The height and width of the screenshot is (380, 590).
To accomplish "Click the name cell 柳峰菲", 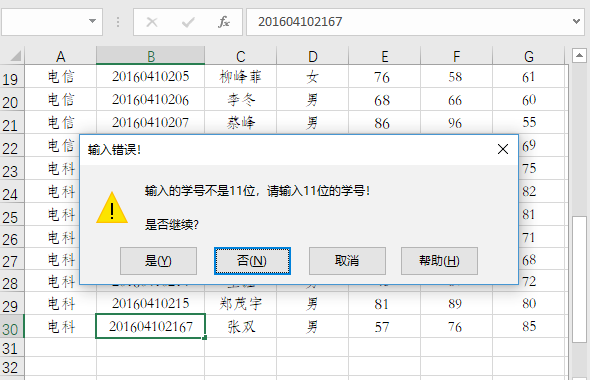I will click(240, 77).
